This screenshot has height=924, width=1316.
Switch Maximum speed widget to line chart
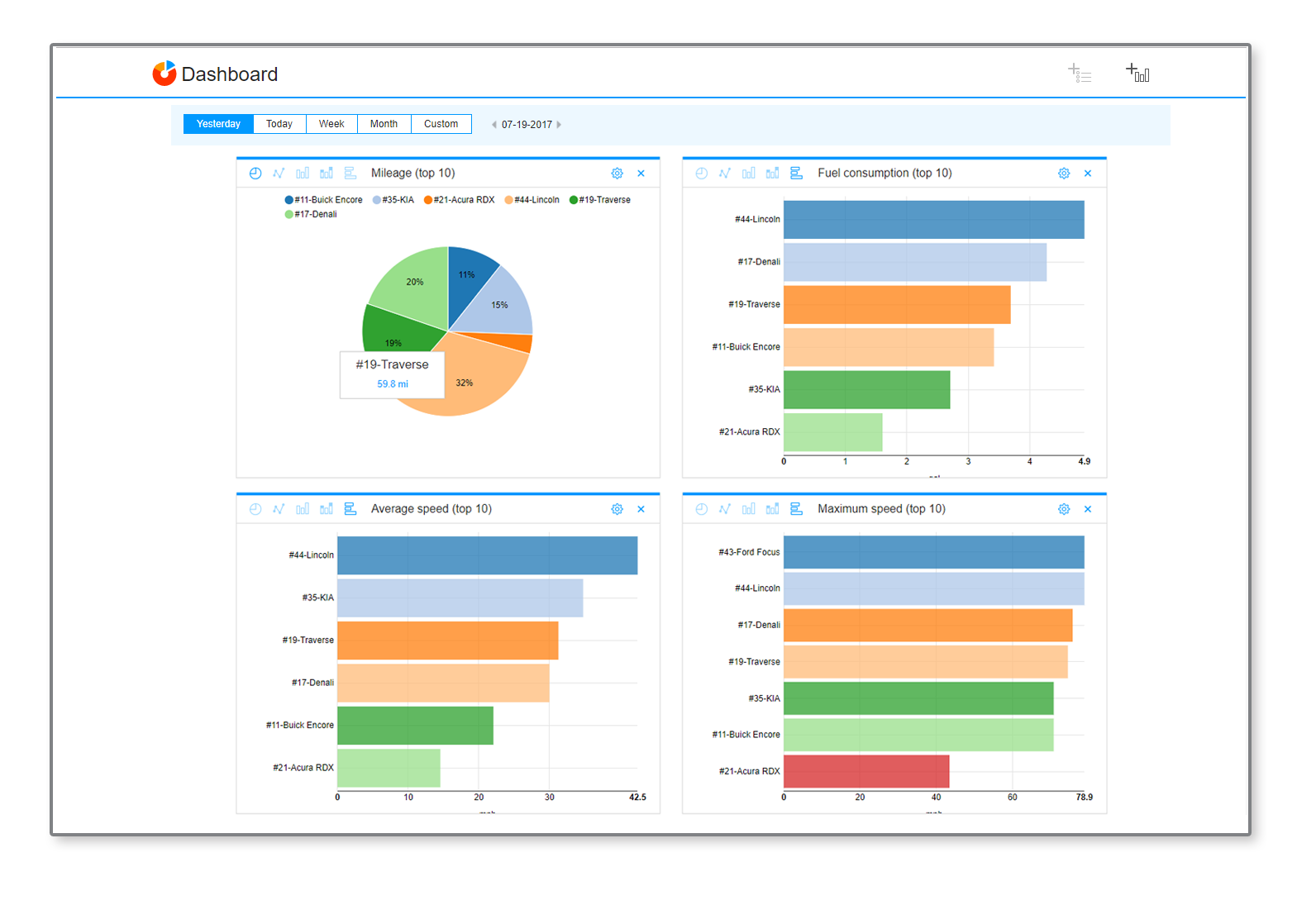tap(725, 509)
